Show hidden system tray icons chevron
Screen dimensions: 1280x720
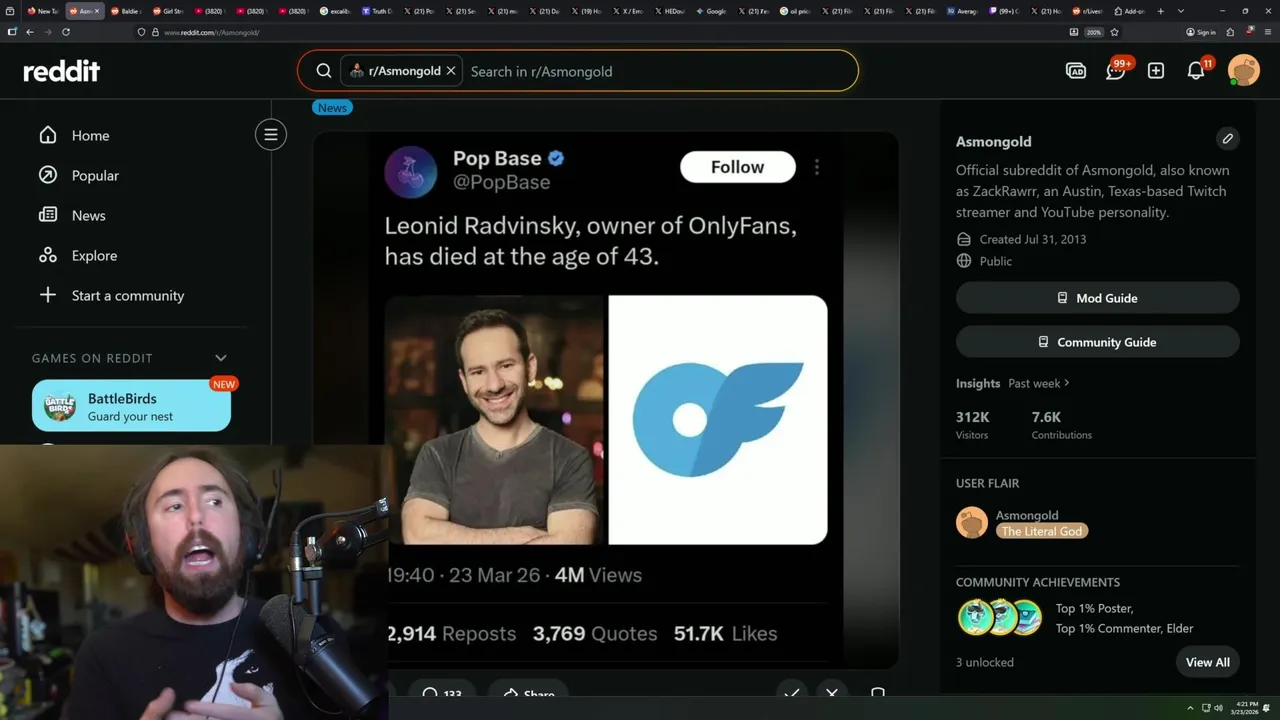1190,708
